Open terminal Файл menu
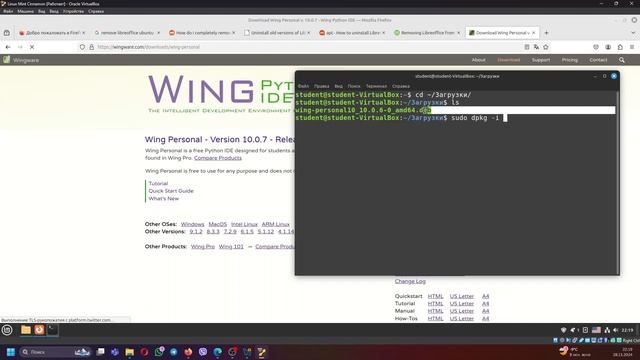The image size is (640, 360). [x=303, y=86]
